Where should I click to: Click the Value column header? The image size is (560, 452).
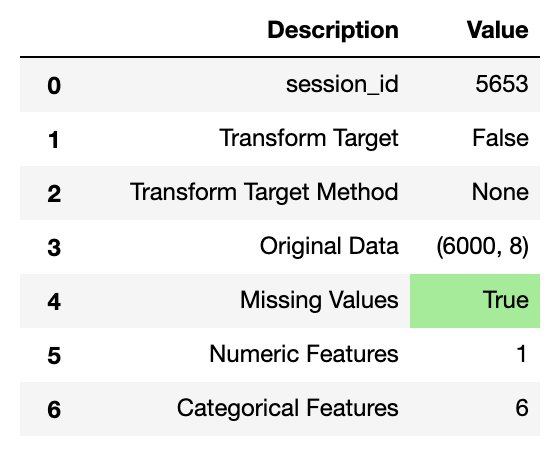498,30
